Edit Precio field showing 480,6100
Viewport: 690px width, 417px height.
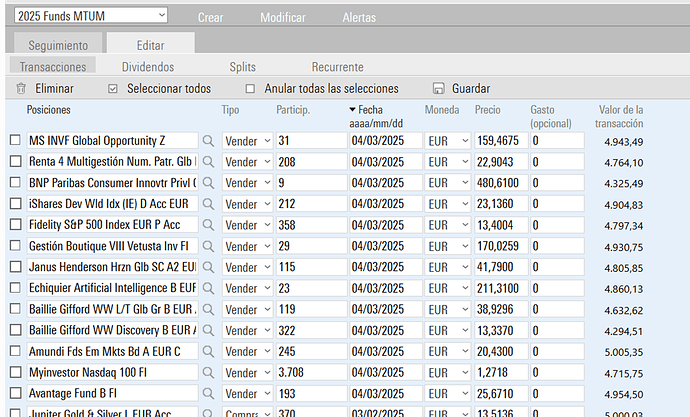pos(501,183)
